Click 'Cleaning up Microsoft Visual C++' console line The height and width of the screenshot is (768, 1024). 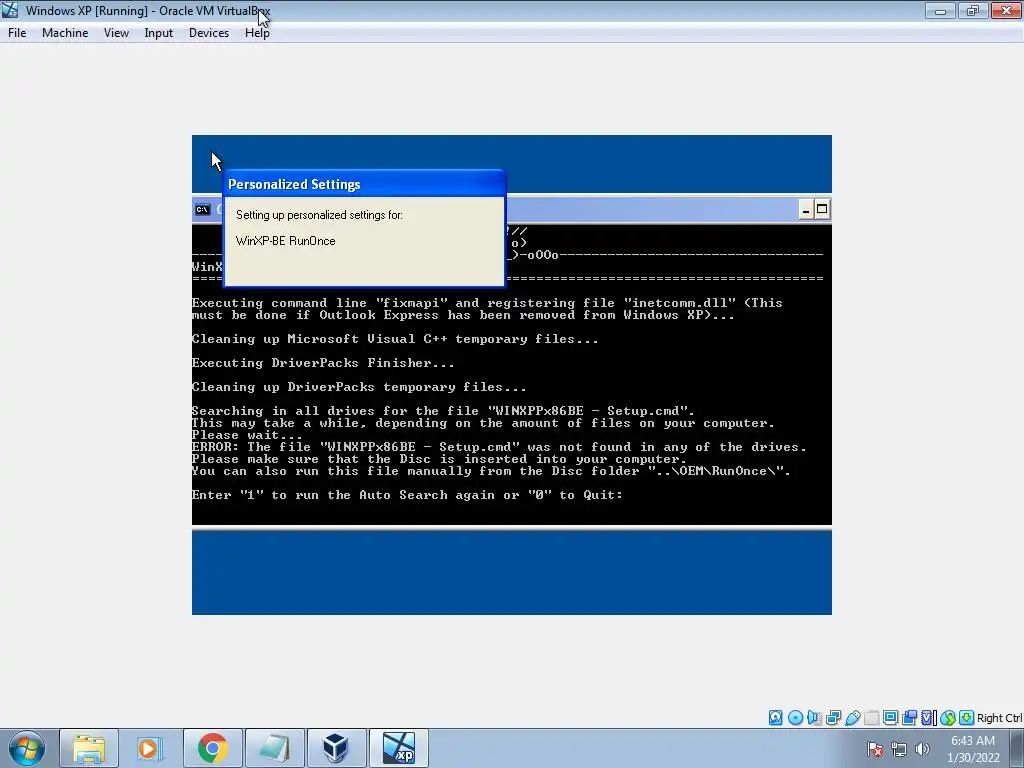(395, 339)
